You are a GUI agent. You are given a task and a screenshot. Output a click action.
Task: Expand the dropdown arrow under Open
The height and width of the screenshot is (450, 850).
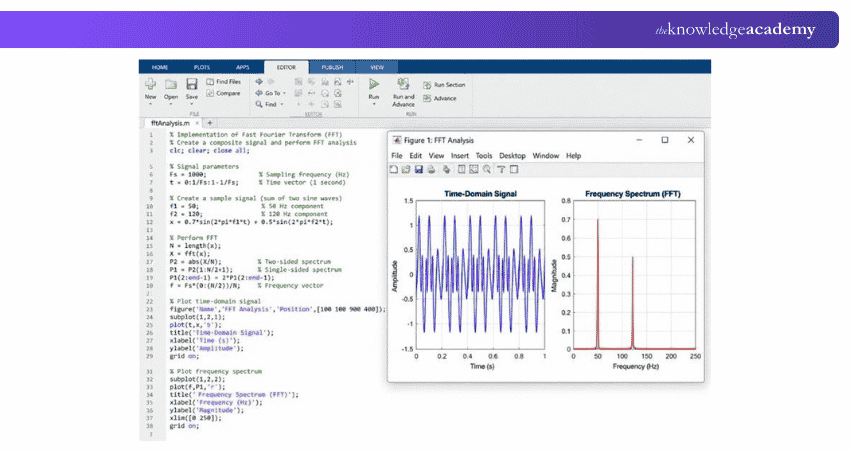(171, 104)
